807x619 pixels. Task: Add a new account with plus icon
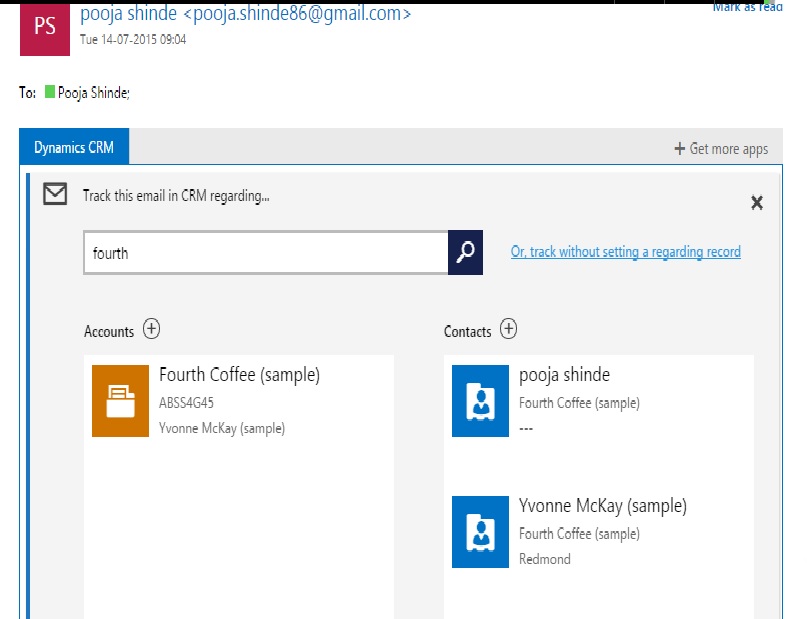tap(151, 329)
